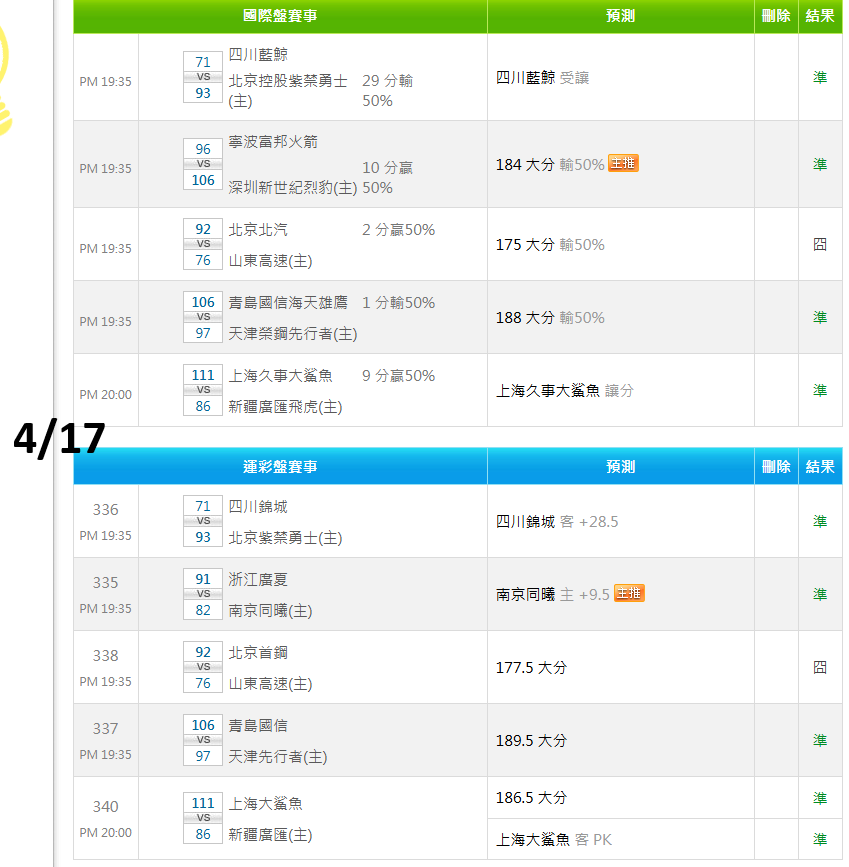Click the 主推 badge beside 184 大分
The height and width of the screenshot is (867, 849).
click(x=623, y=163)
